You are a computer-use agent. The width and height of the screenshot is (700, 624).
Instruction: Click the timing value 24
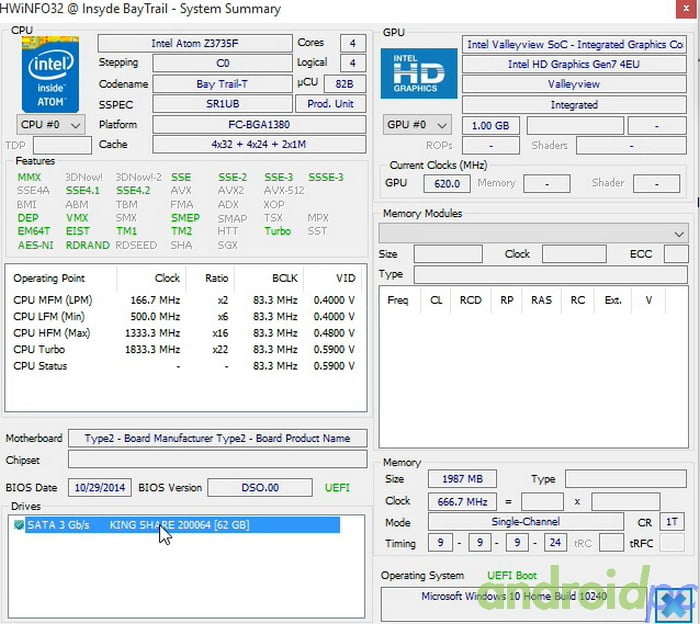pos(555,543)
